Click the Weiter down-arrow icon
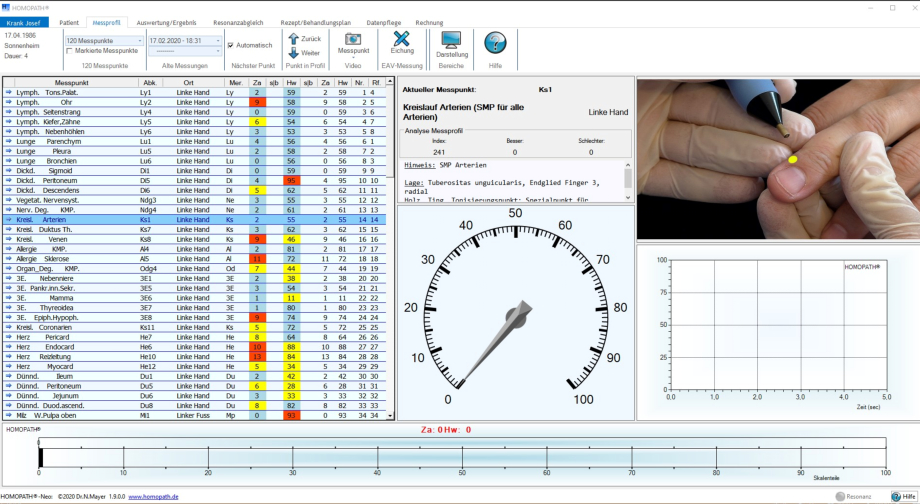Screen dimensions: 920x504 pyautogui.click(x=293, y=53)
